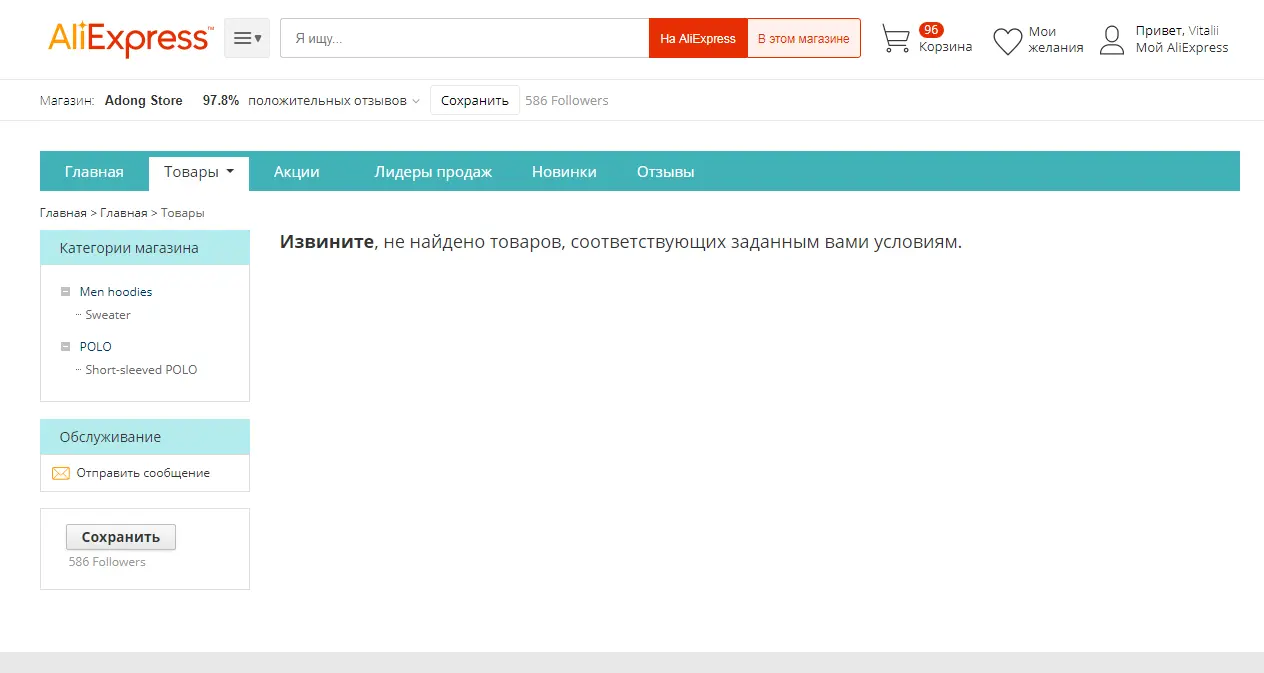Click the AliExpress logo

pyautogui.click(x=130, y=38)
